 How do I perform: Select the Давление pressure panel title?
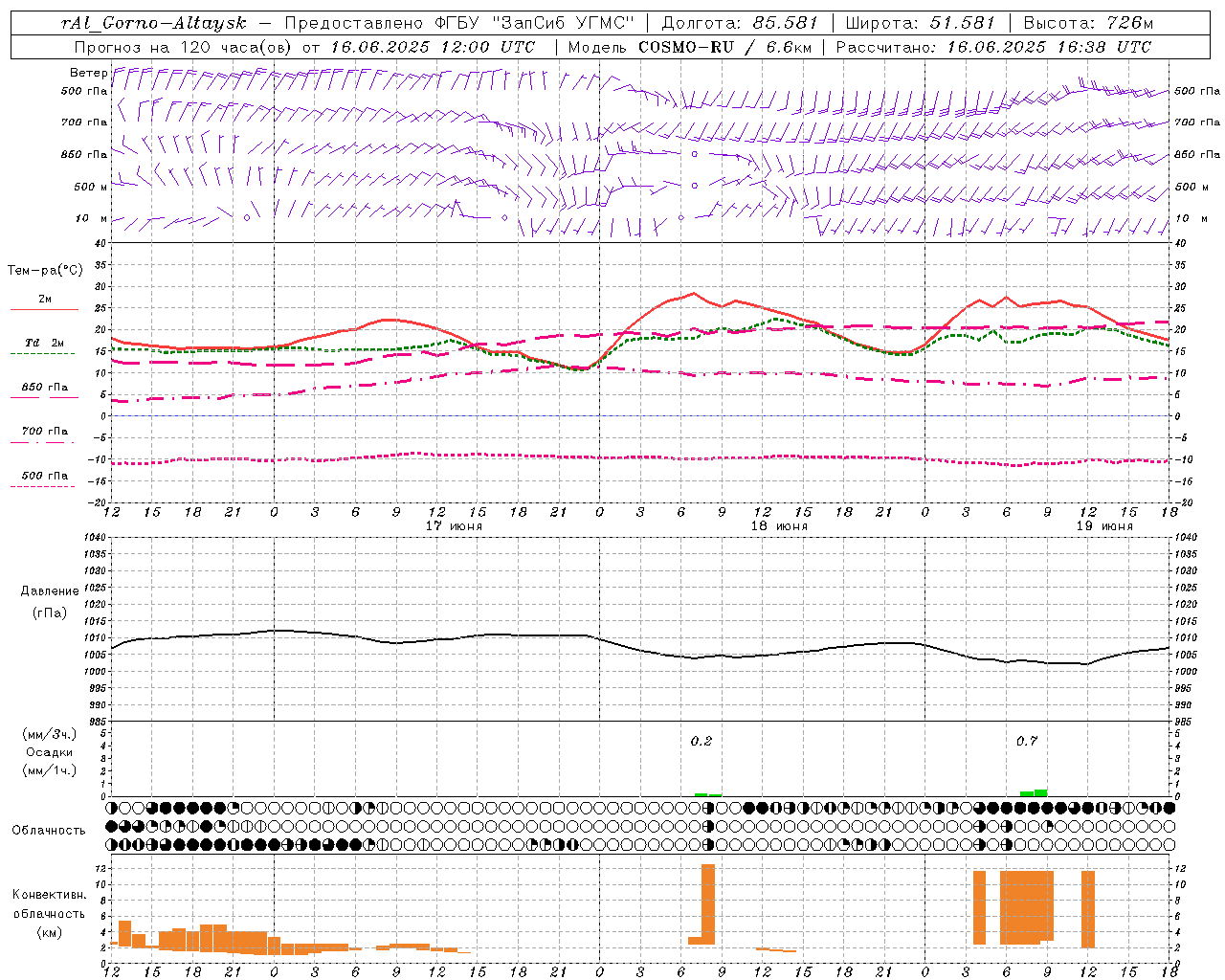[50, 591]
